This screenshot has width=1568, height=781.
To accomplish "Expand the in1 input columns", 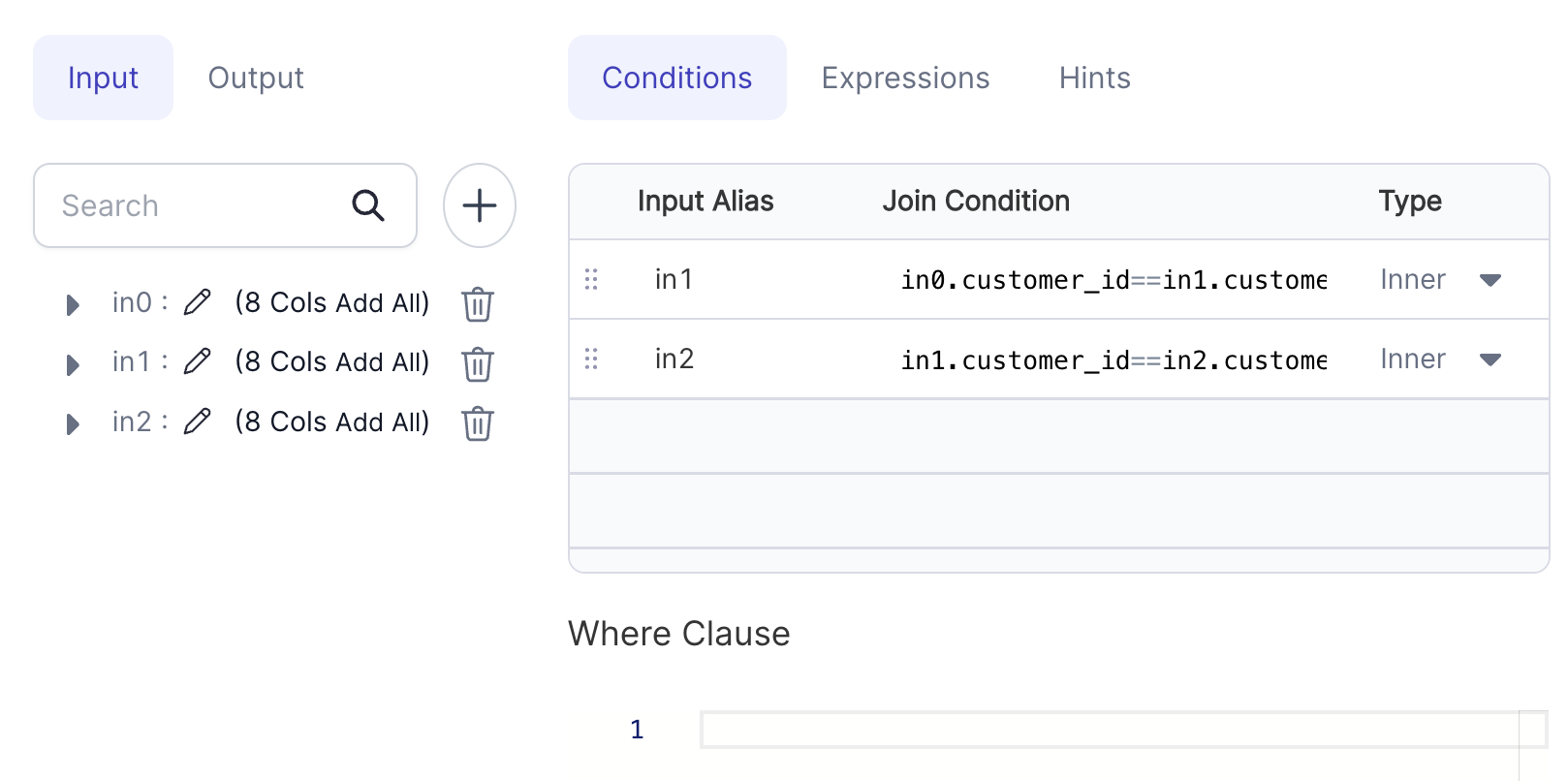I will point(73,364).
